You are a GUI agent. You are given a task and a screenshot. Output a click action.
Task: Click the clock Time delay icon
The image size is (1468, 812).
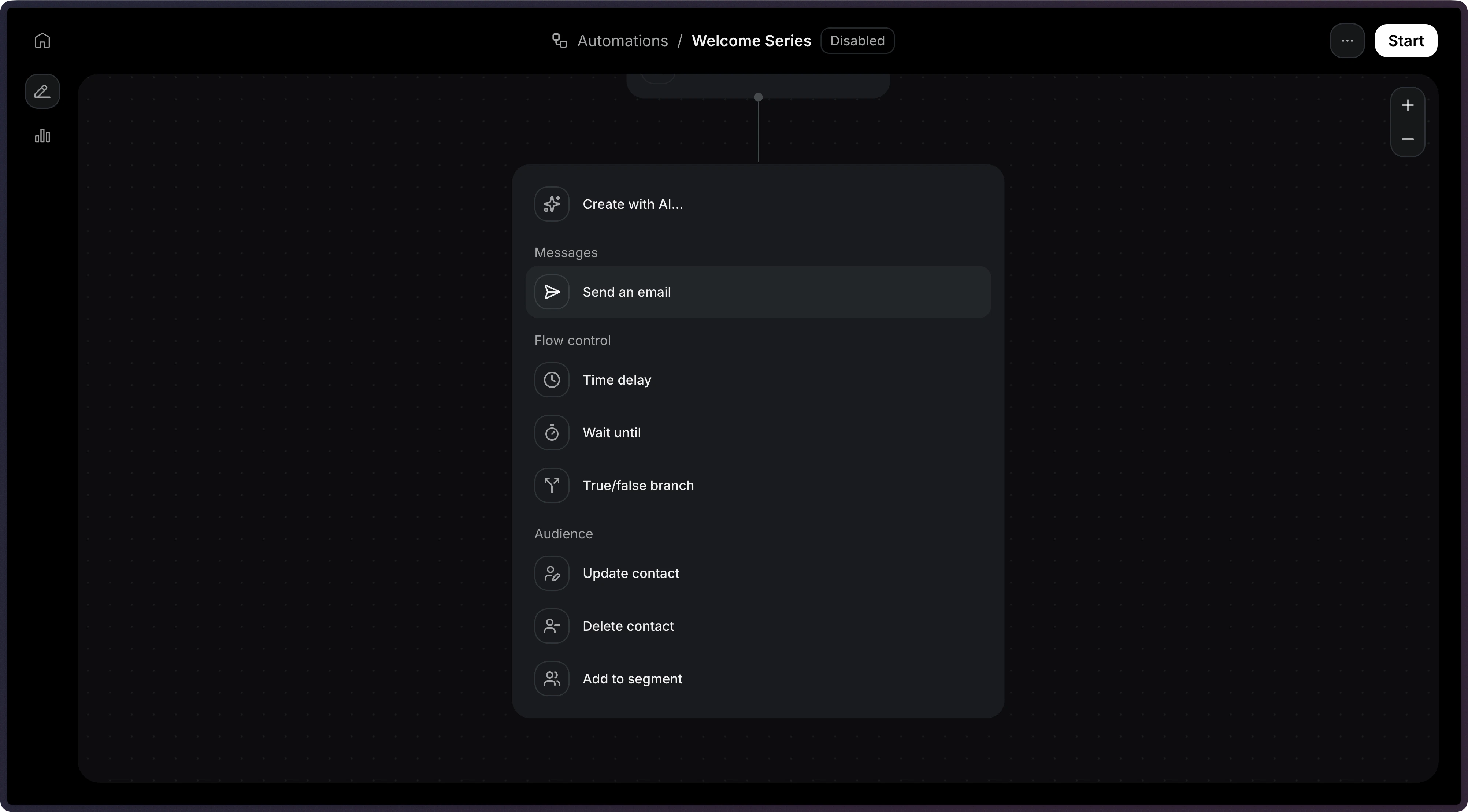(x=551, y=379)
